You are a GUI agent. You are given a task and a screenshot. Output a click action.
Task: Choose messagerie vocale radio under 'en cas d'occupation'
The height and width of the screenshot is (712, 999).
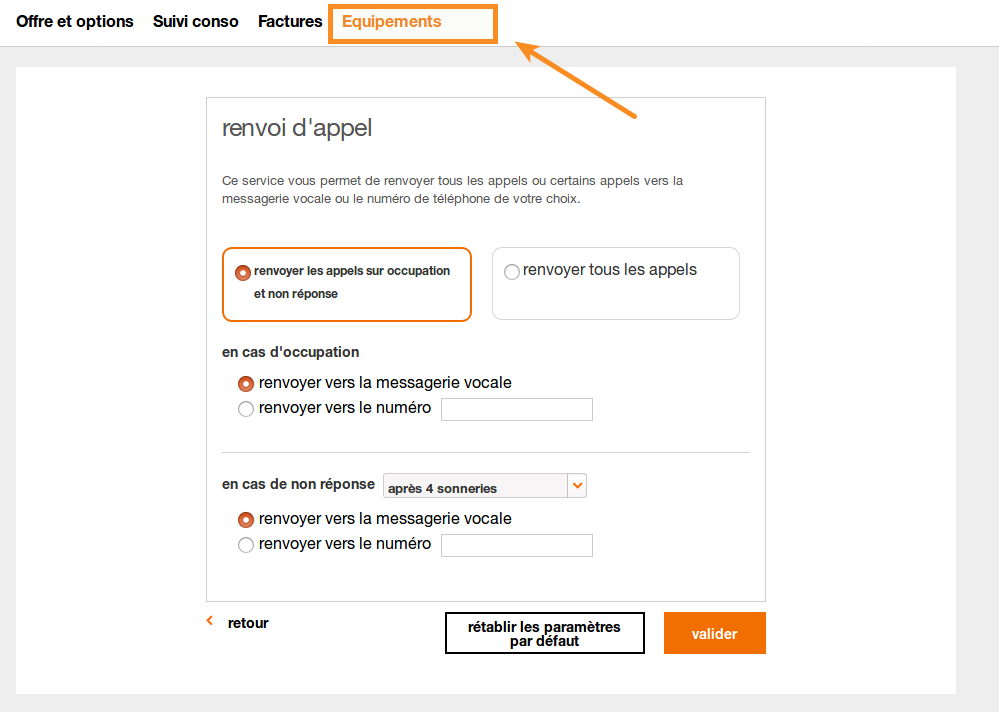click(246, 384)
